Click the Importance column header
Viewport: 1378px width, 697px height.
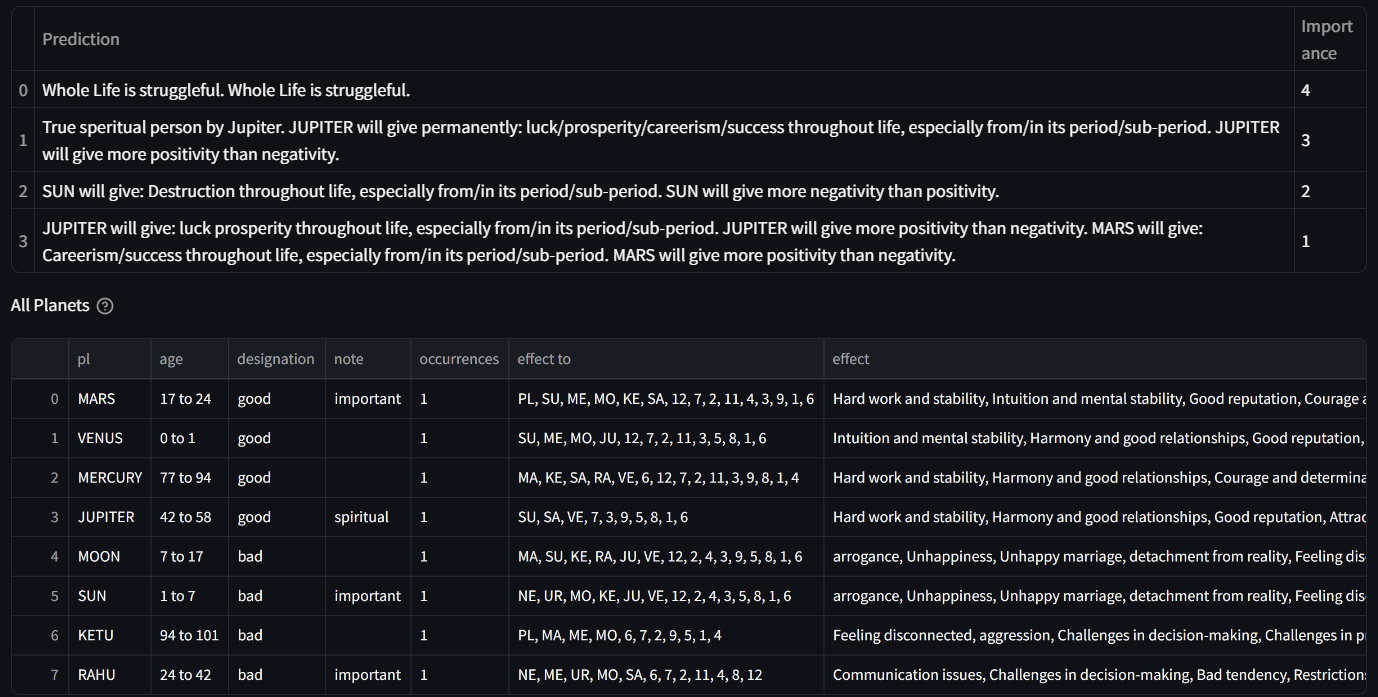tap(1330, 39)
